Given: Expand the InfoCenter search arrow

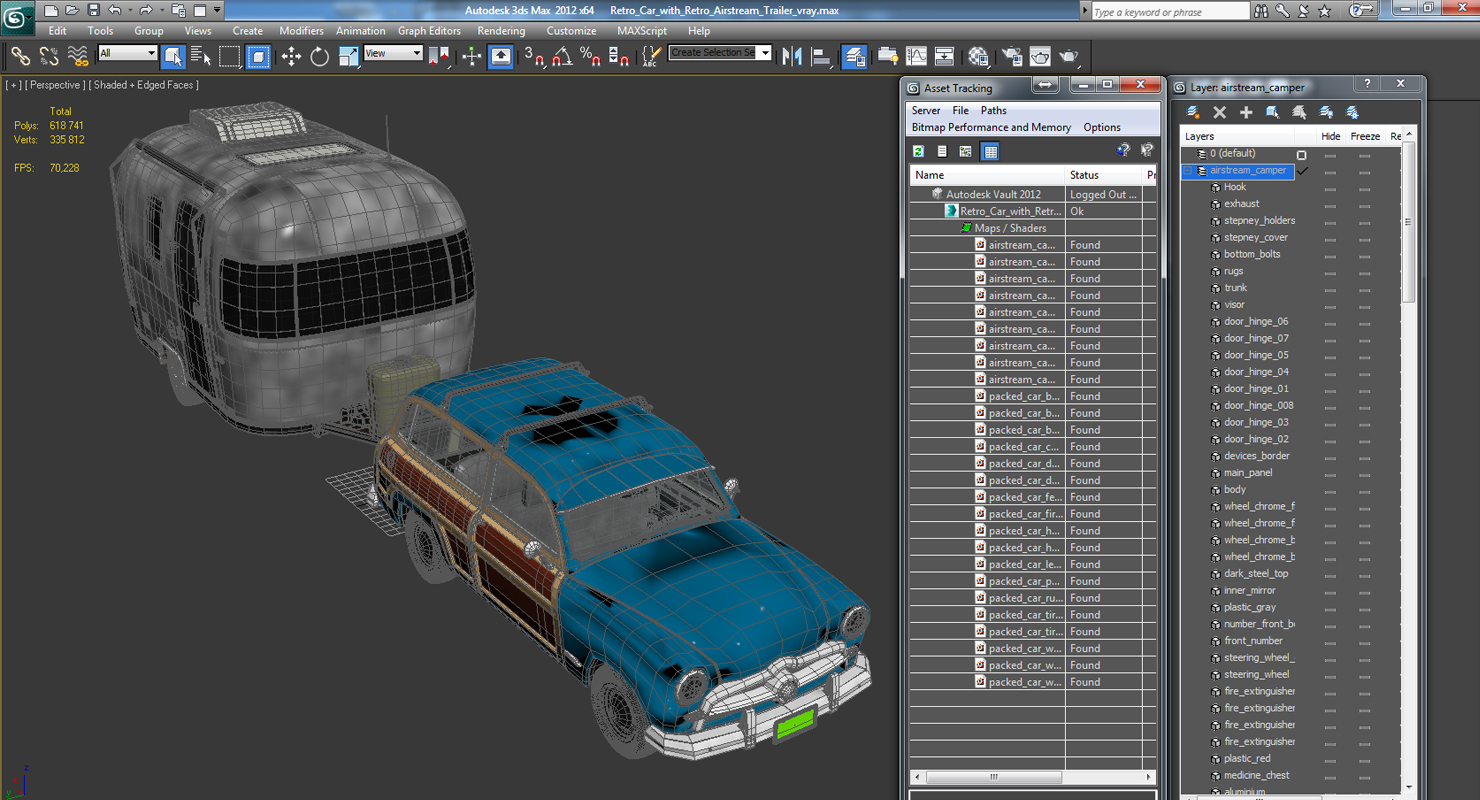Looking at the screenshot, I should point(1085,10).
